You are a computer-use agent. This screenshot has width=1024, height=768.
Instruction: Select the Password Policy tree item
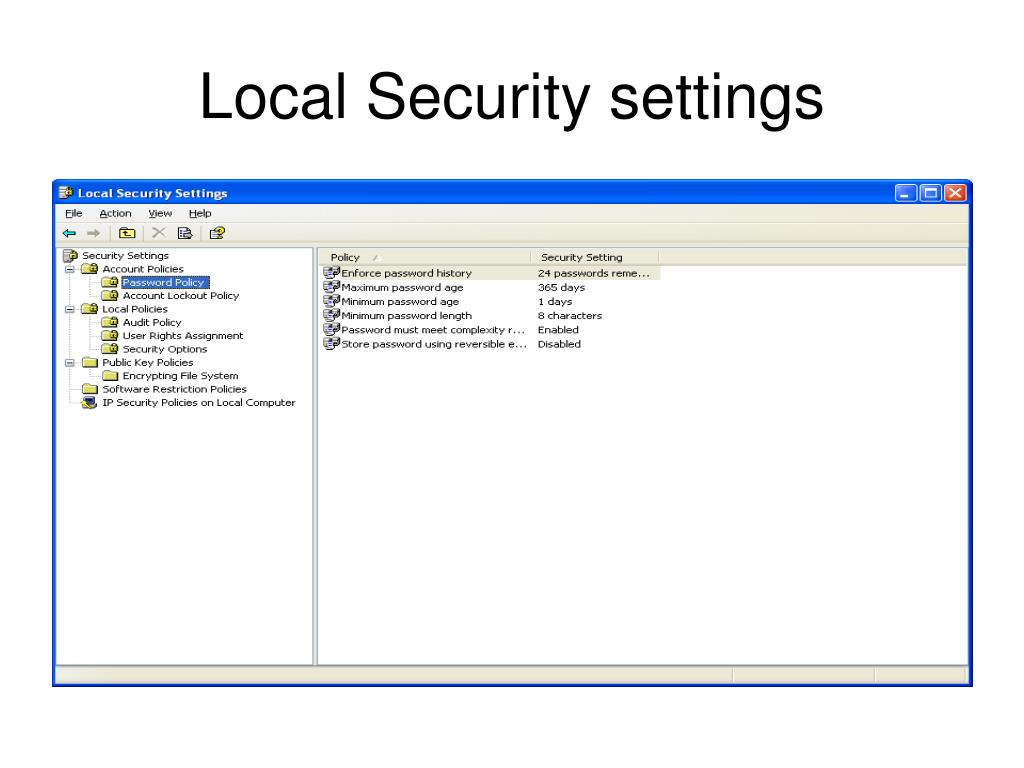click(165, 282)
